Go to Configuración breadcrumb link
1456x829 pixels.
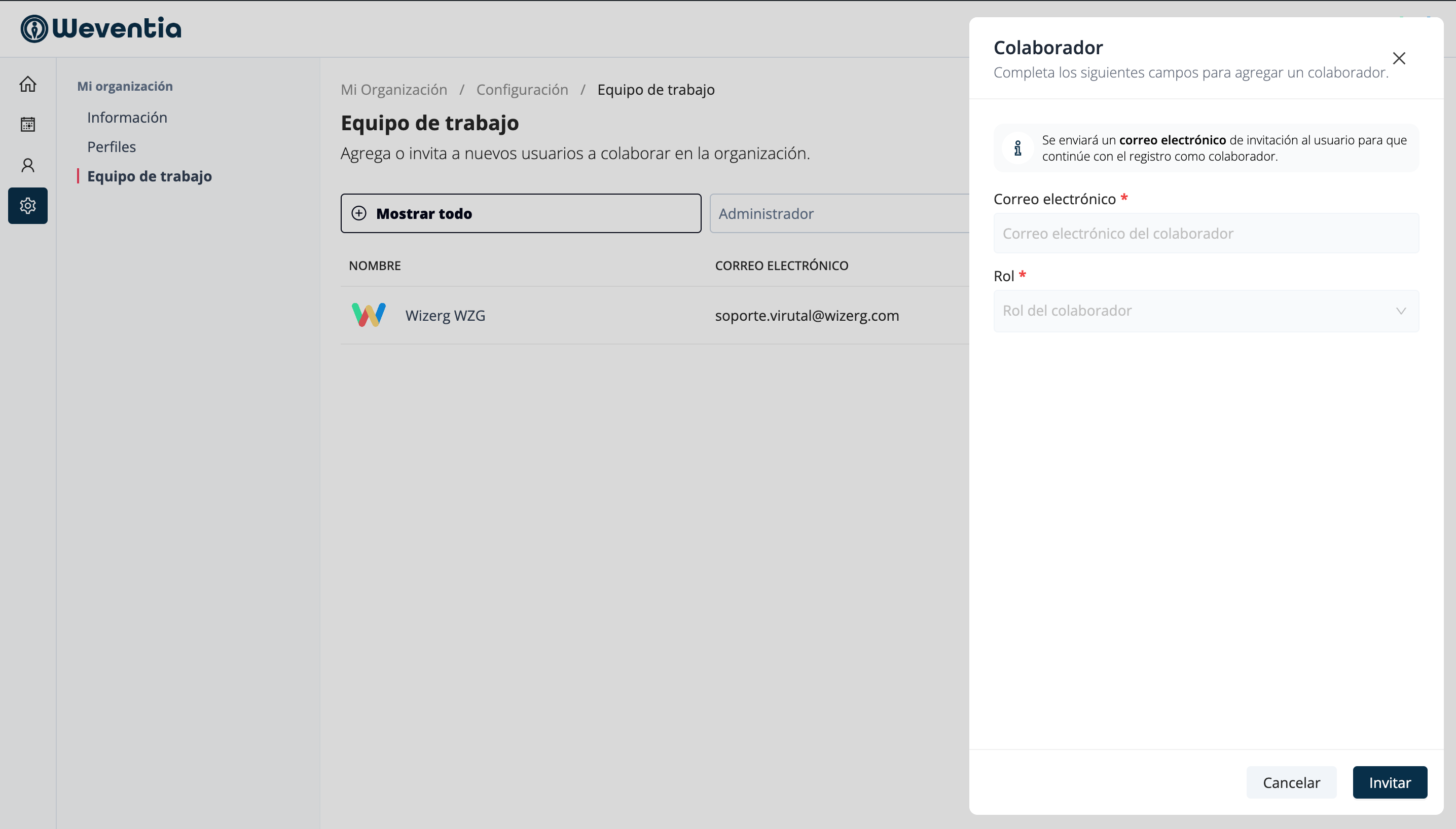(x=522, y=89)
